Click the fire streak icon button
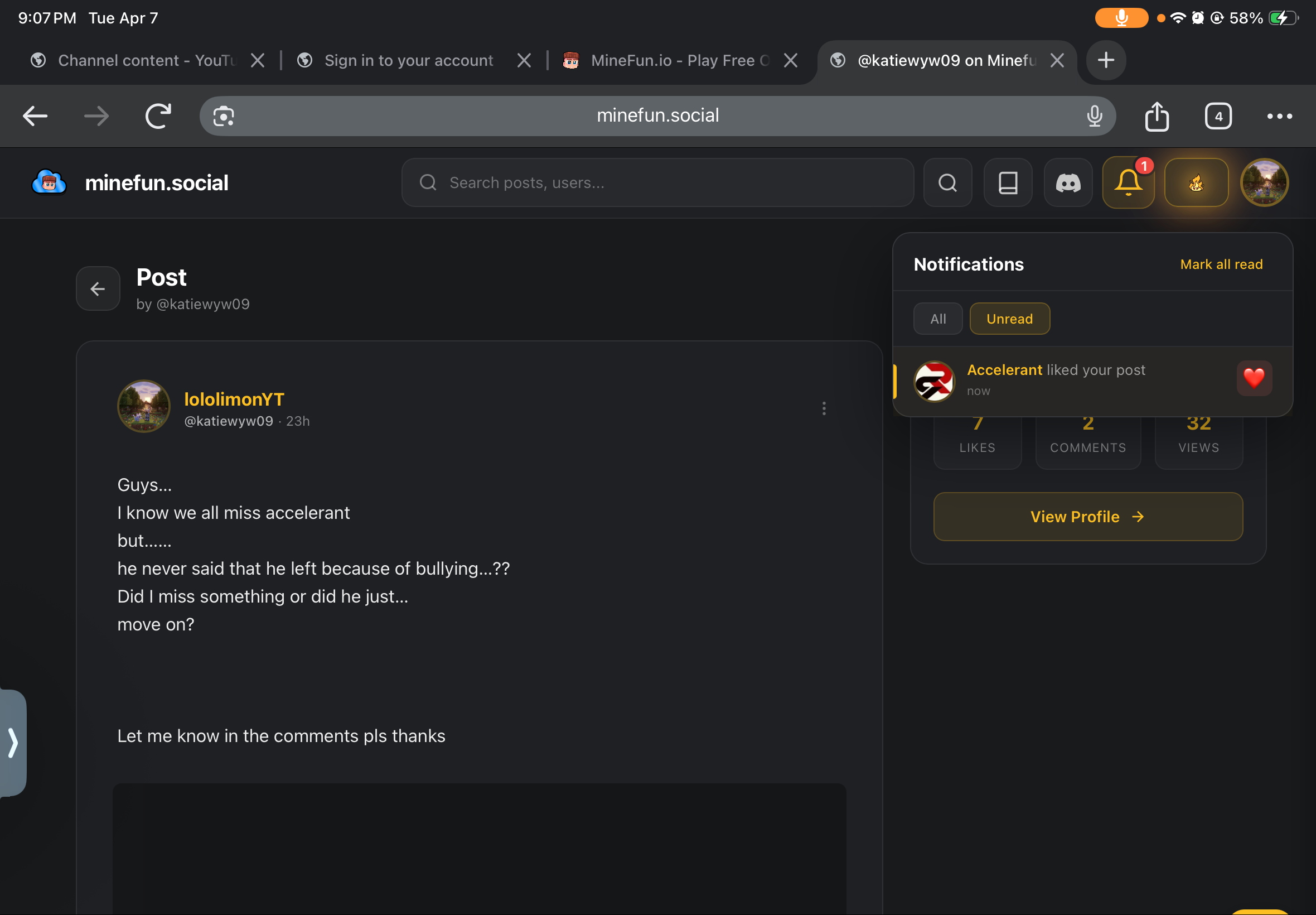The width and height of the screenshot is (1316, 915). point(1196,183)
